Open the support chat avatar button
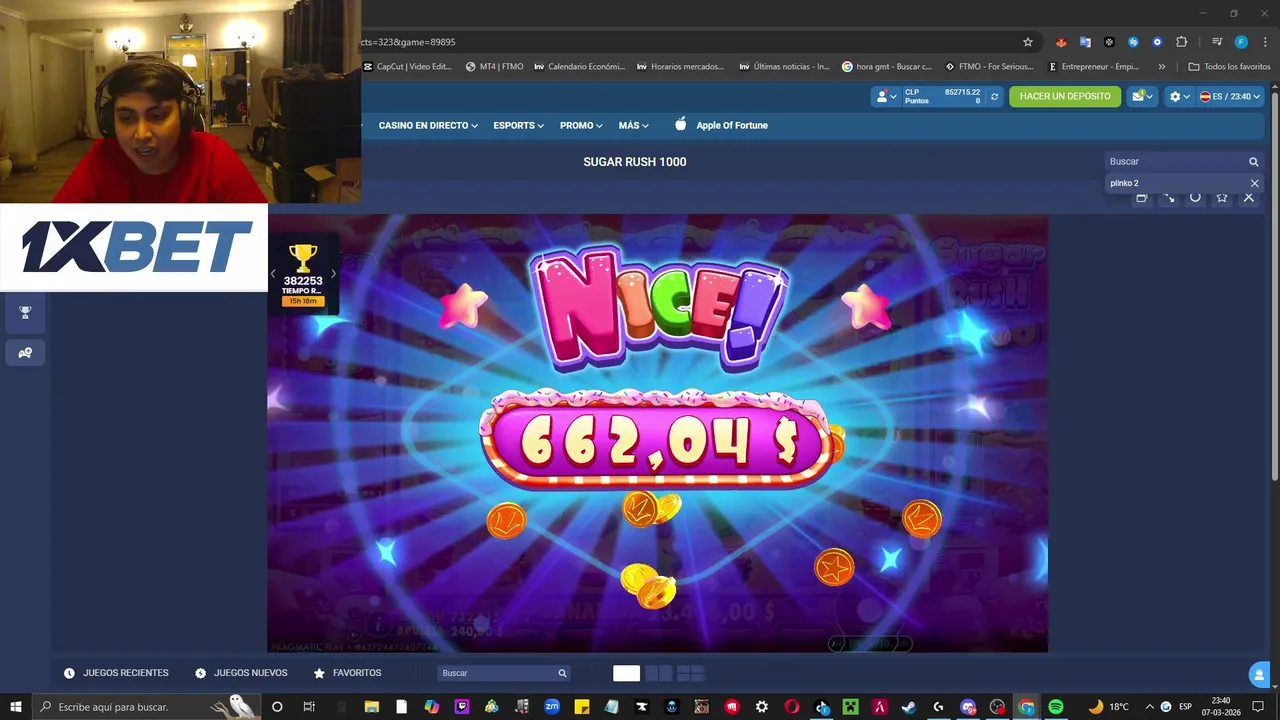Image resolution: width=1280 pixels, height=720 pixels. (1259, 675)
